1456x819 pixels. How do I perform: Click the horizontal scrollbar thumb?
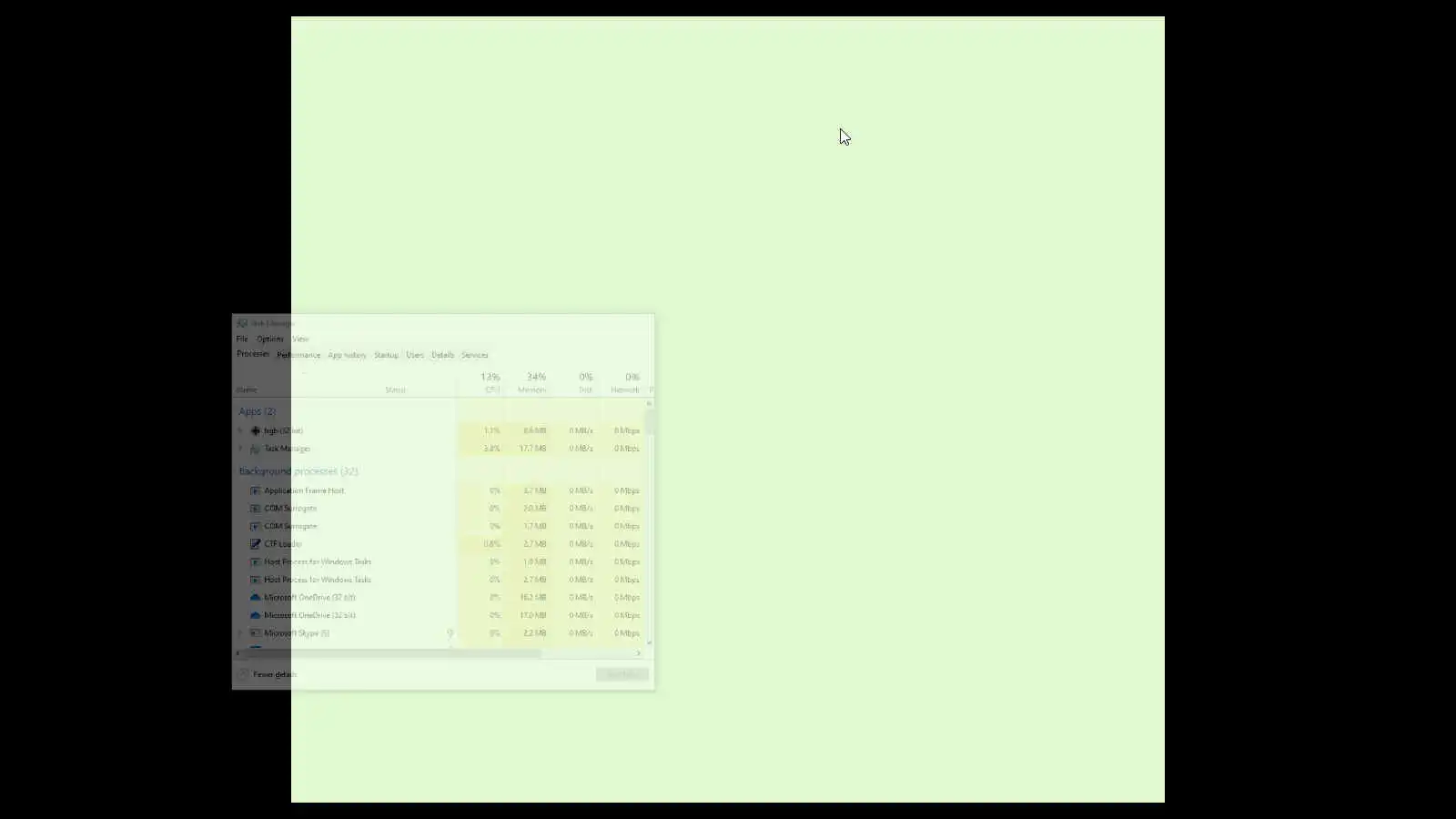pos(392,652)
